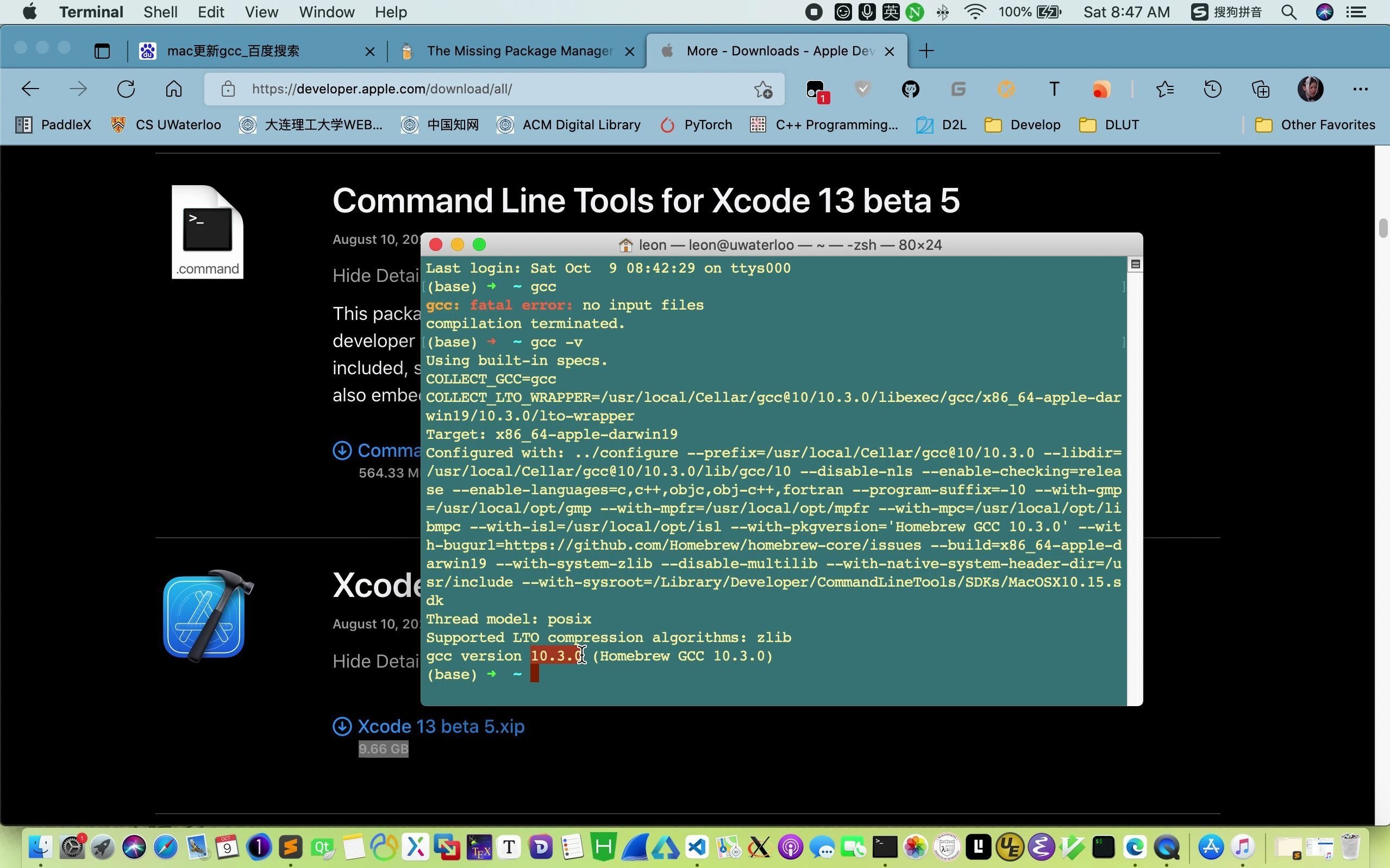Open the CS UWaterloo bookmark
The height and width of the screenshot is (868, 1390).
pos(166,124)
